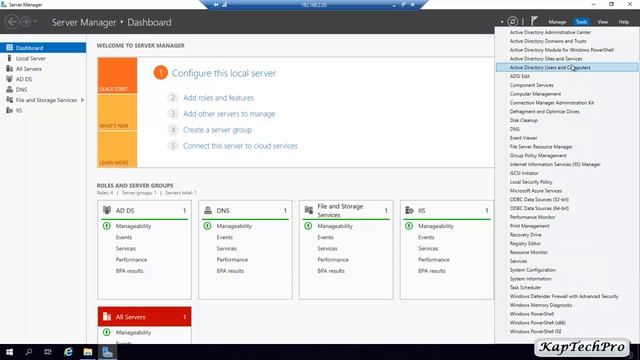Select Active Directory Administrative Center
The height and width of the screenshot is (360, 640).
(550, 32)
